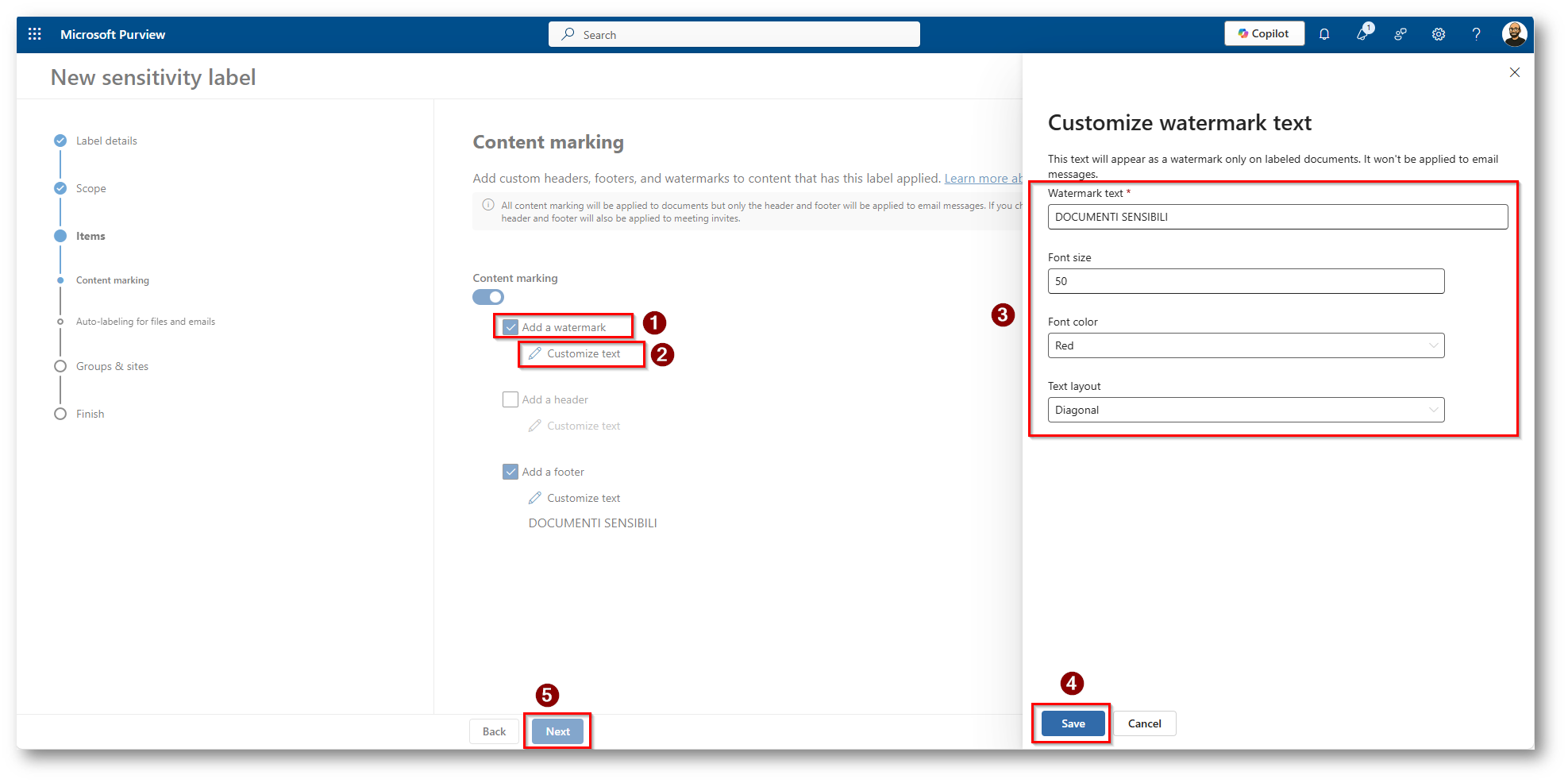Viewport: 1568px width, 783px height.
Task: Click the Customize watermark text heading
Action: (x=1180, y=122)
